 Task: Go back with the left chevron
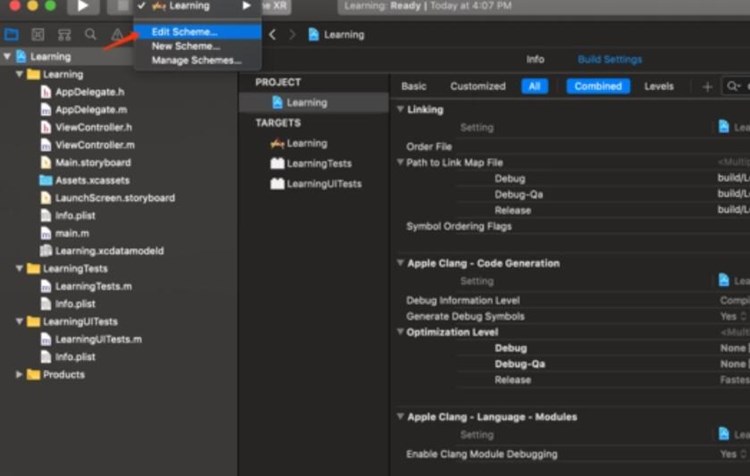pyautogui.click(x=272, y=34)
